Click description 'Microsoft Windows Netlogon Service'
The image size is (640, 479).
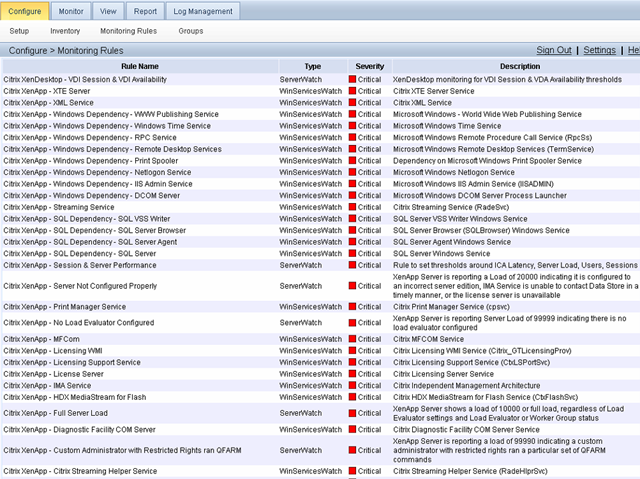click(x=454, y=172)
